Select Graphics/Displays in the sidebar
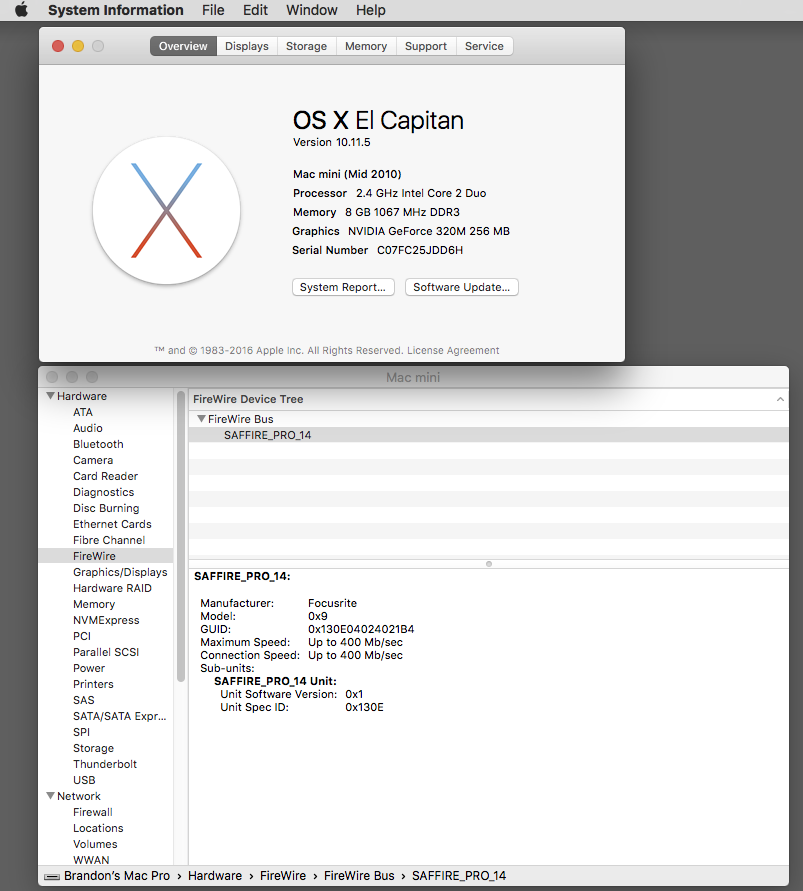Screen dimensions: 803x891 coord(120,572)
